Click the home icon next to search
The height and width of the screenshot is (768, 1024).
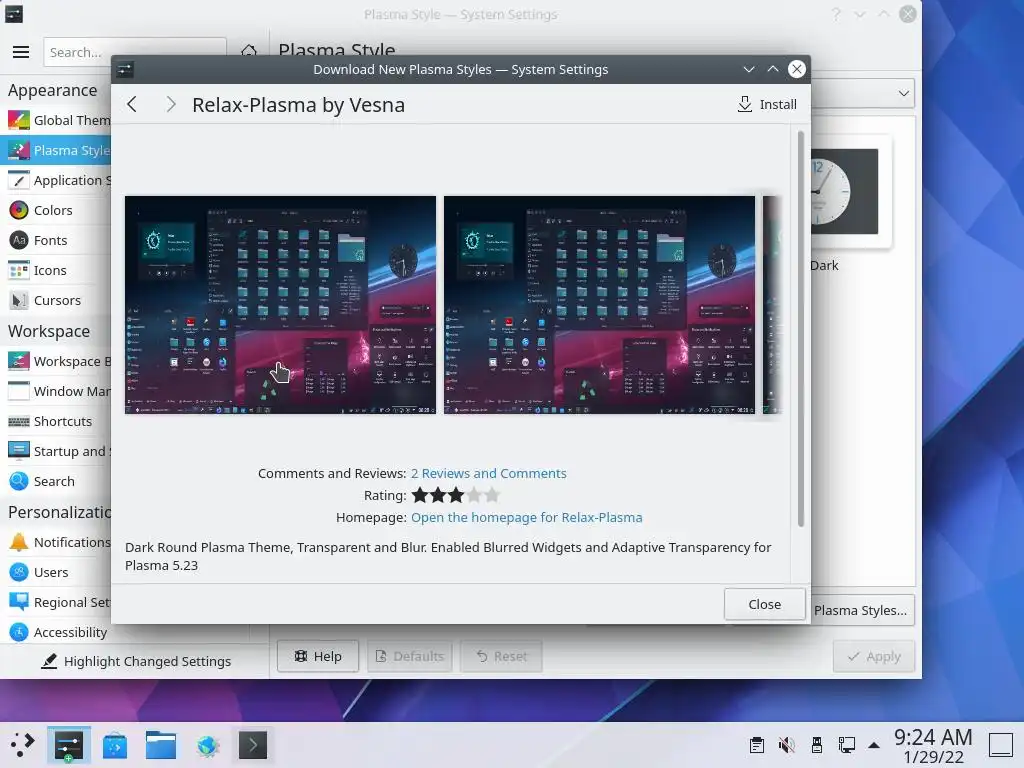coord(249,51)
